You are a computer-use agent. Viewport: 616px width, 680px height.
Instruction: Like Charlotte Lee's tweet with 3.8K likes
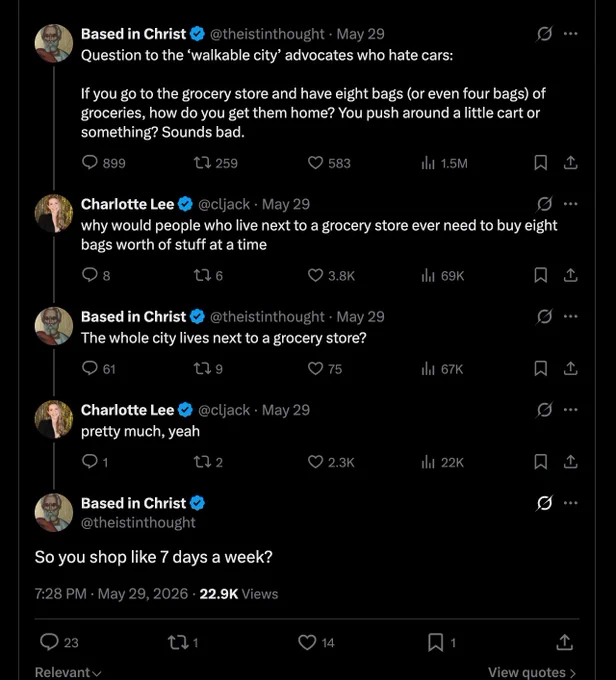tap(331, 275)
